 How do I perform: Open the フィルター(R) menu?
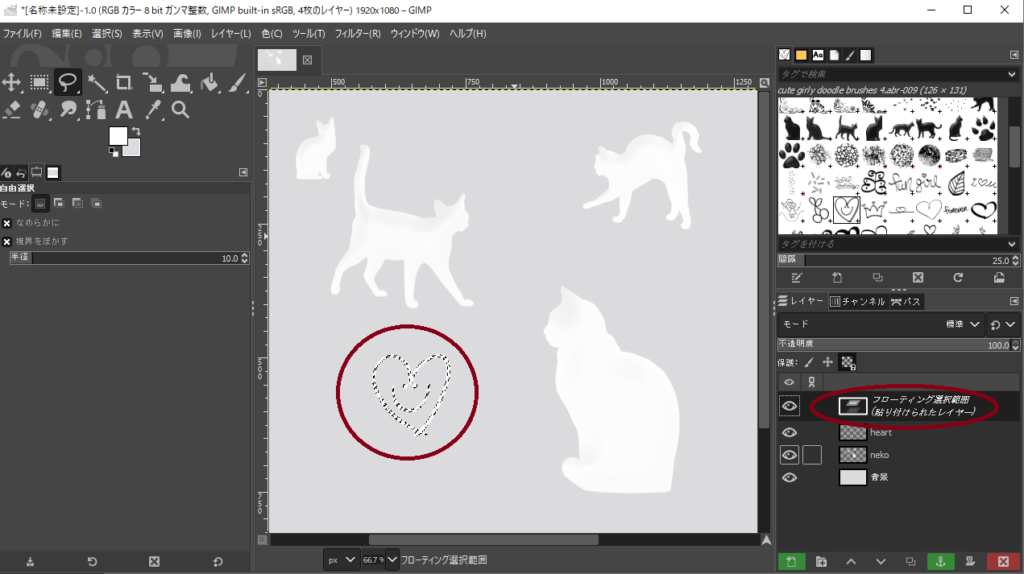click(358, 33)
